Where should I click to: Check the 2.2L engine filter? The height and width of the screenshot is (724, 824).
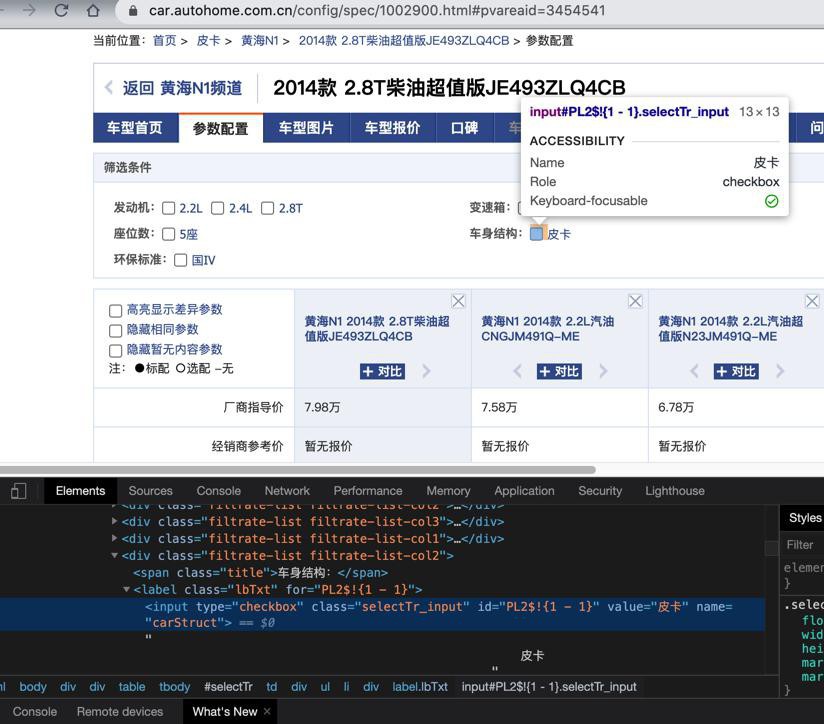coord(169,209)
